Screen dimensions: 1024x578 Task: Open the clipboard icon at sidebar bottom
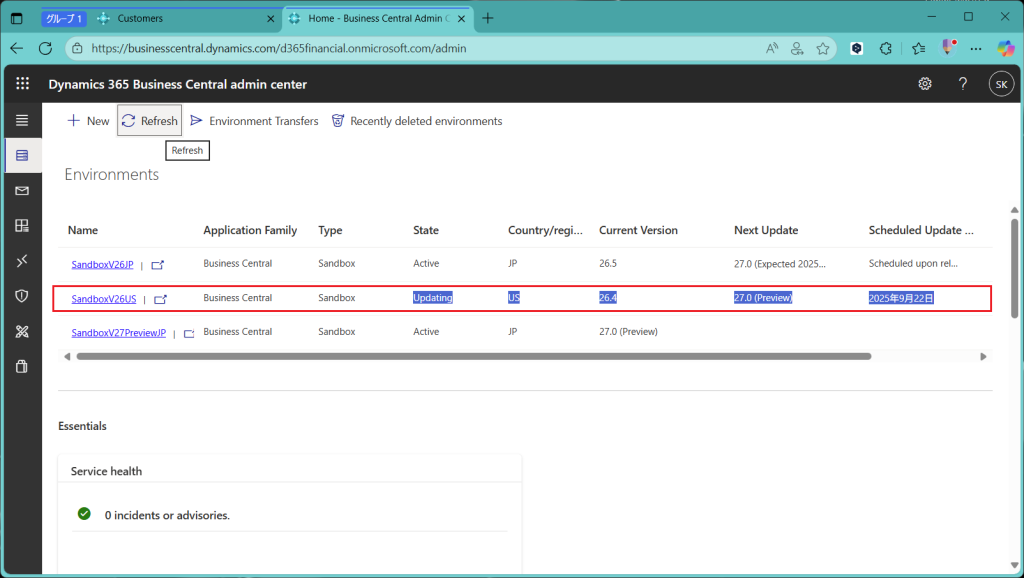click(22, 366)
